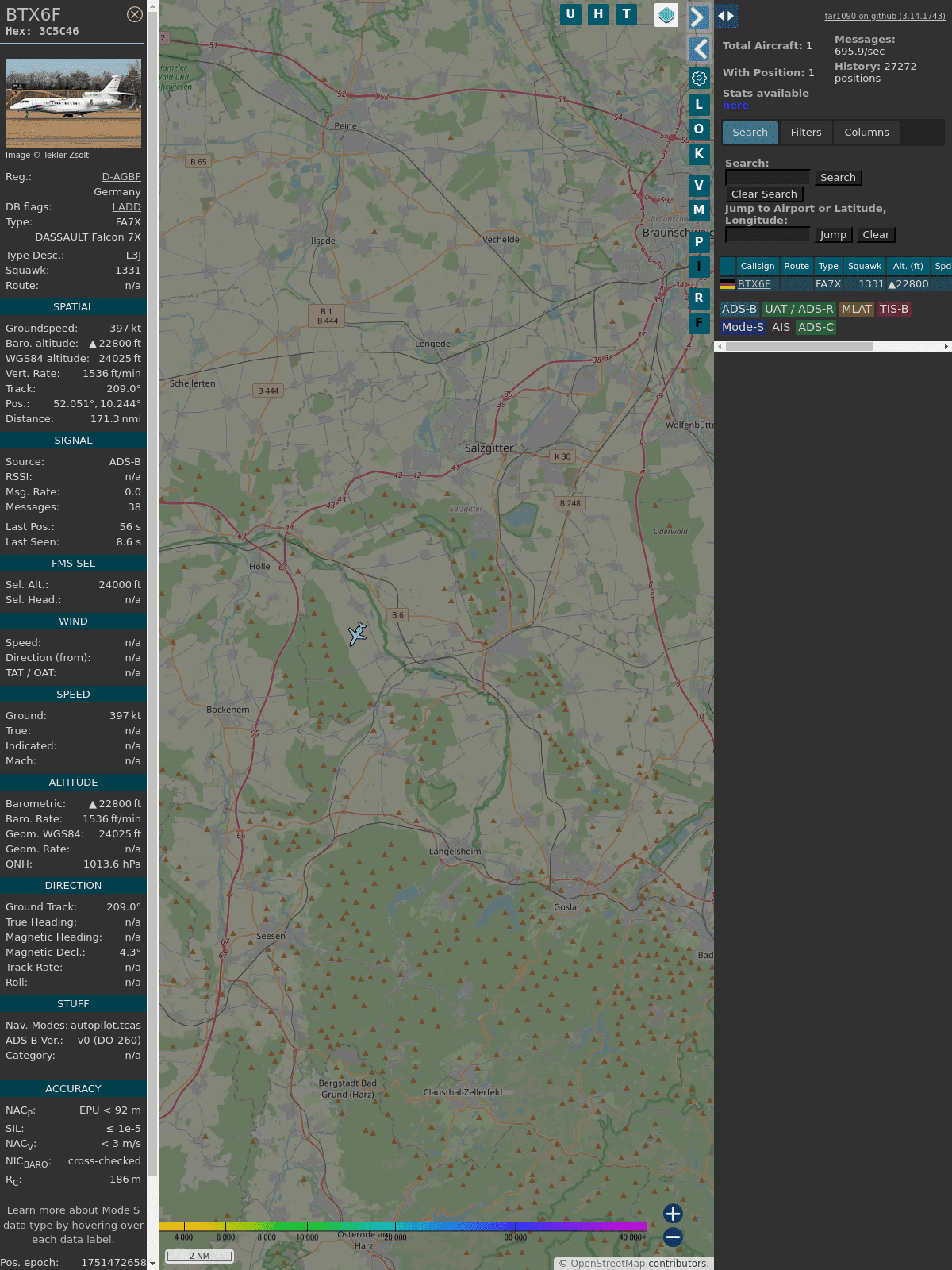This screenshot has width=952, height=1270.
Task: Focus the Search text field
Action: click(x=767, y=178)
